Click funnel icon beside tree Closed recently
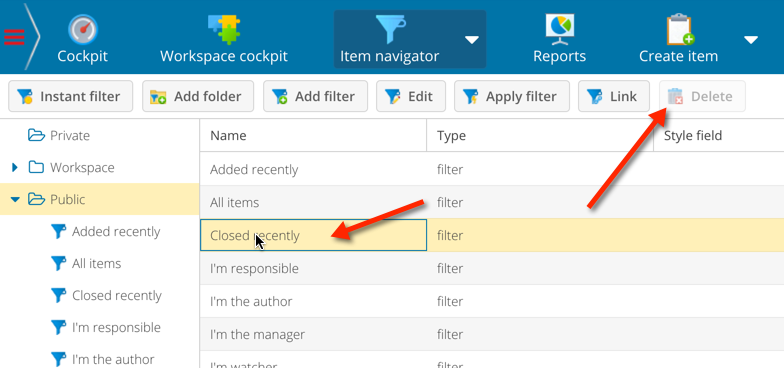Image resolution: width=784 pixels, height=368 pixels. tap(58, 296)
